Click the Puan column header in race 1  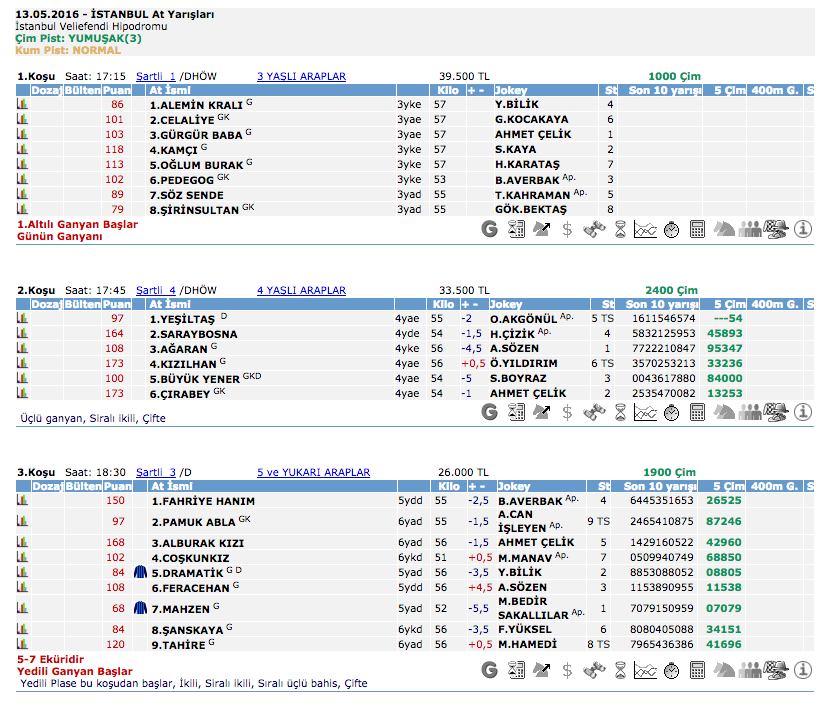coord(117,90)
